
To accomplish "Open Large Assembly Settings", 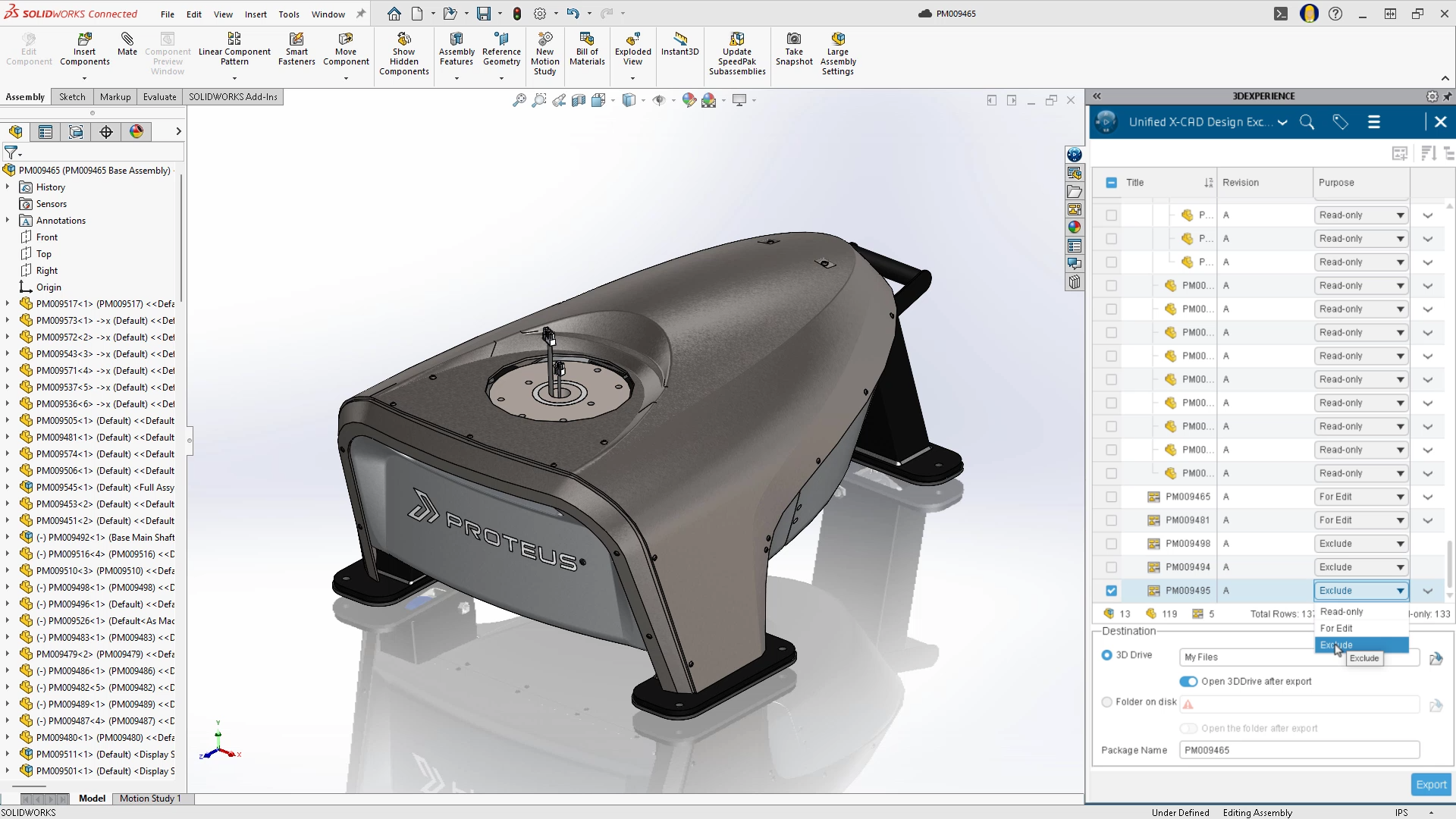I will click(x=837, y=39).
